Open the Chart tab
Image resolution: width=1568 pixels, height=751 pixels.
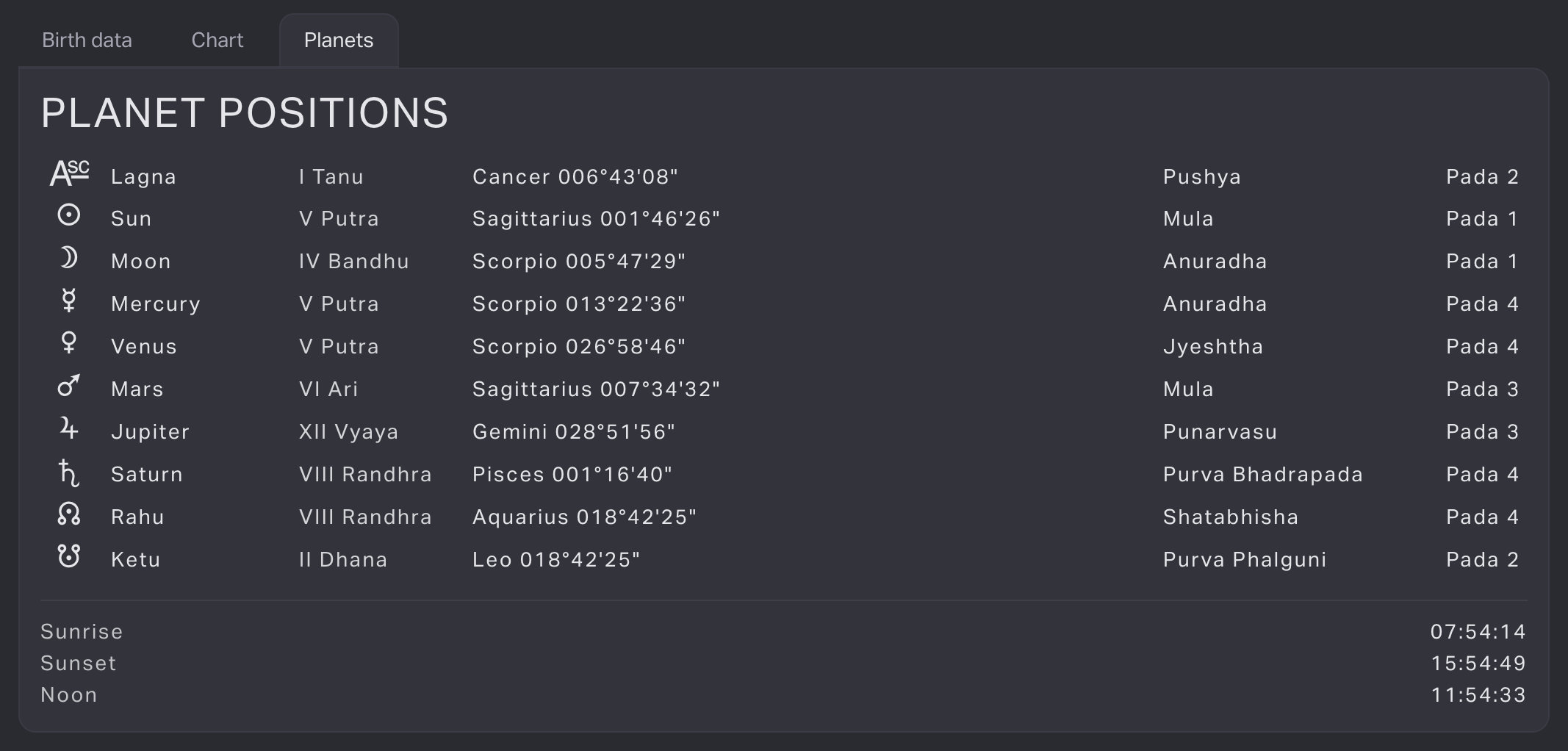pyautogui.click(x=217, y=40)
